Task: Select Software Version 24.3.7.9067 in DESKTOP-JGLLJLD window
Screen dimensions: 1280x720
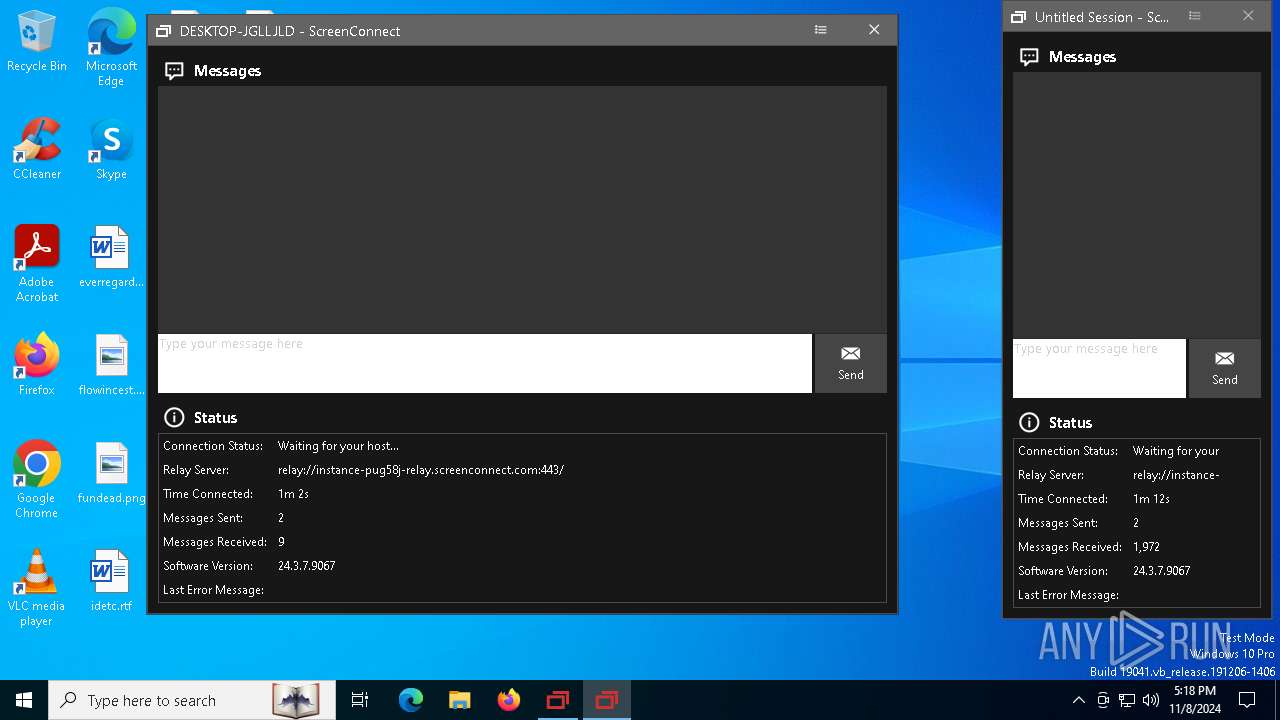Action: tap(306, 566)
